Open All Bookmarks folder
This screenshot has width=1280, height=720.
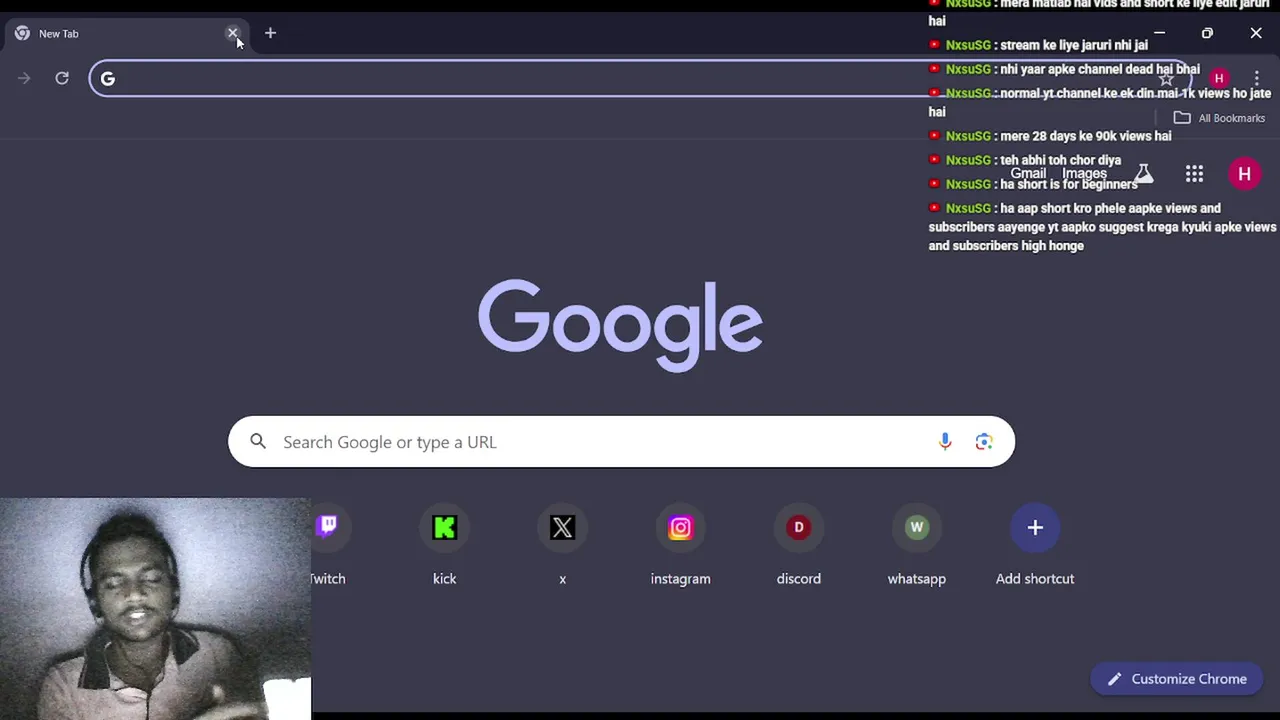tap(1220, 118)
